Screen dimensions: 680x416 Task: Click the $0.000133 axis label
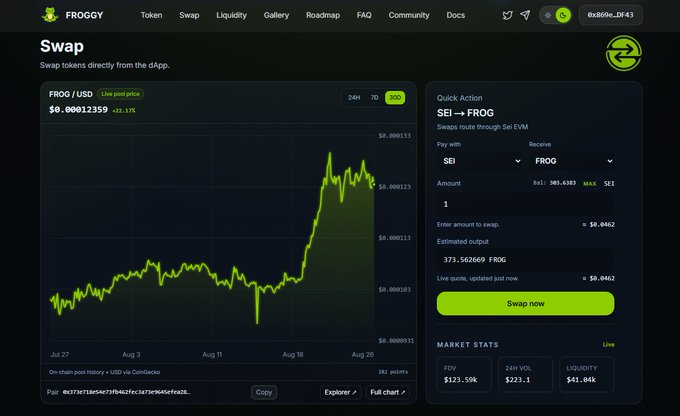tap(394, 136)
